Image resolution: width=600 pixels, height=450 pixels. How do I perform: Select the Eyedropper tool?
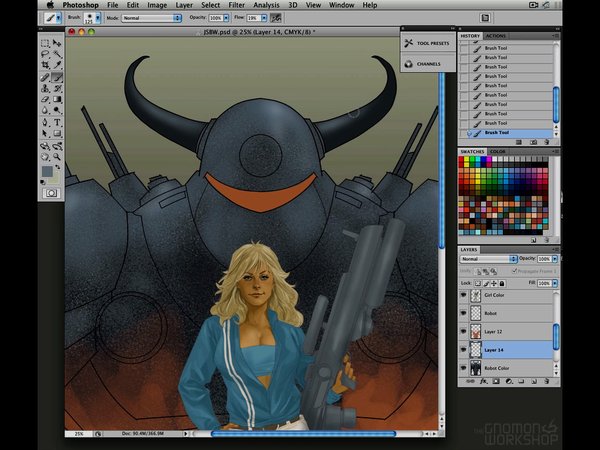pos(57,65)
